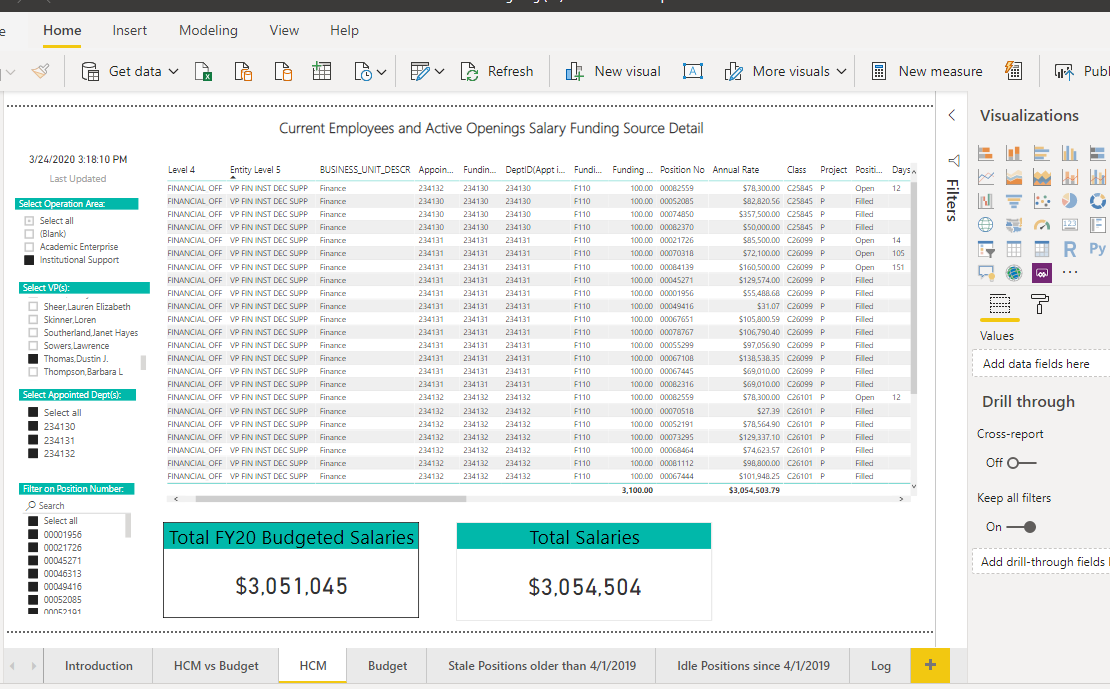Select the pie chart visual
This screenshot has width=1110, height=689.
pos(1070,201)
